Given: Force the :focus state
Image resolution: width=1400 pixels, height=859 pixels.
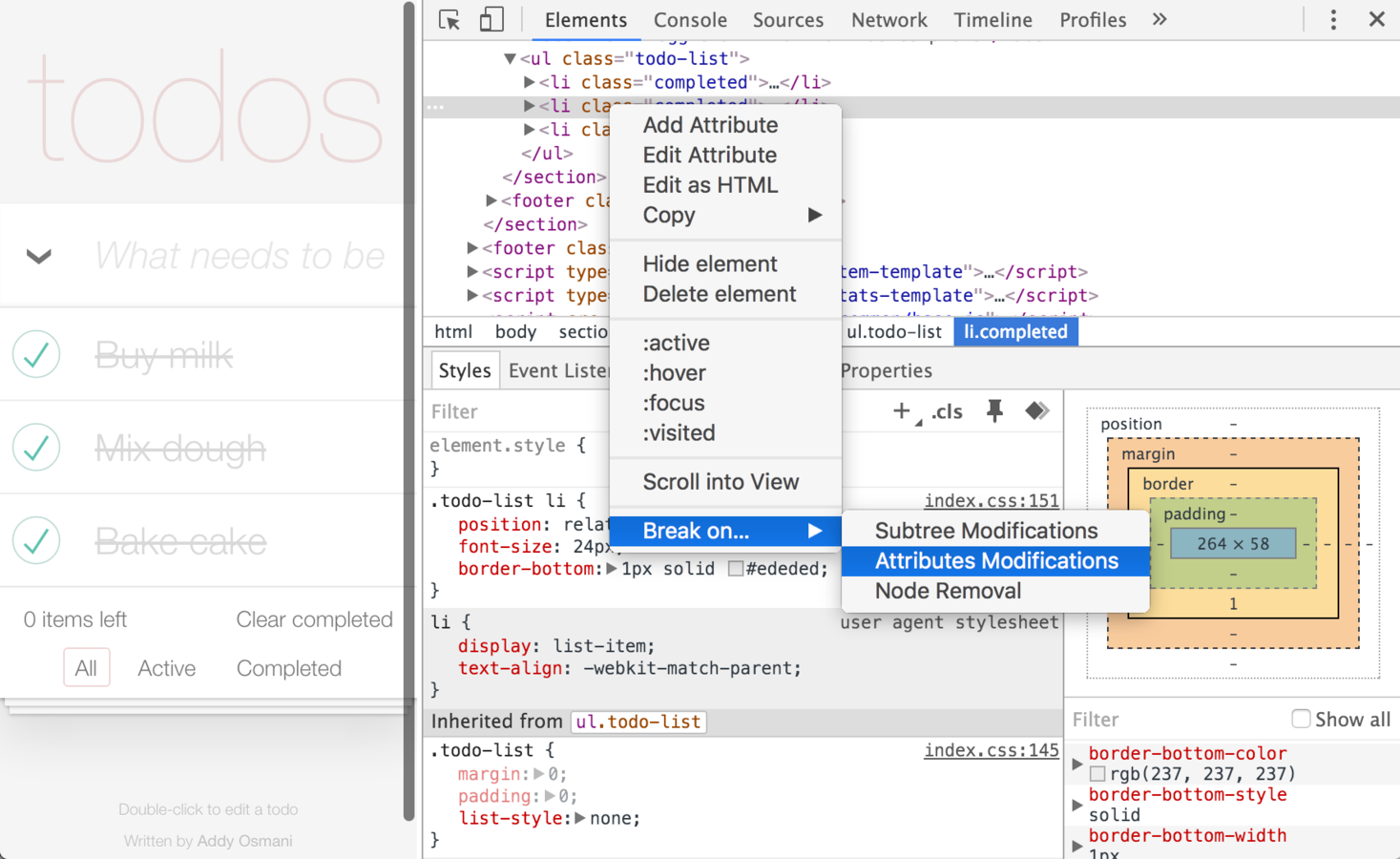Looking at the screenshot, I should [x=725, y=403].
